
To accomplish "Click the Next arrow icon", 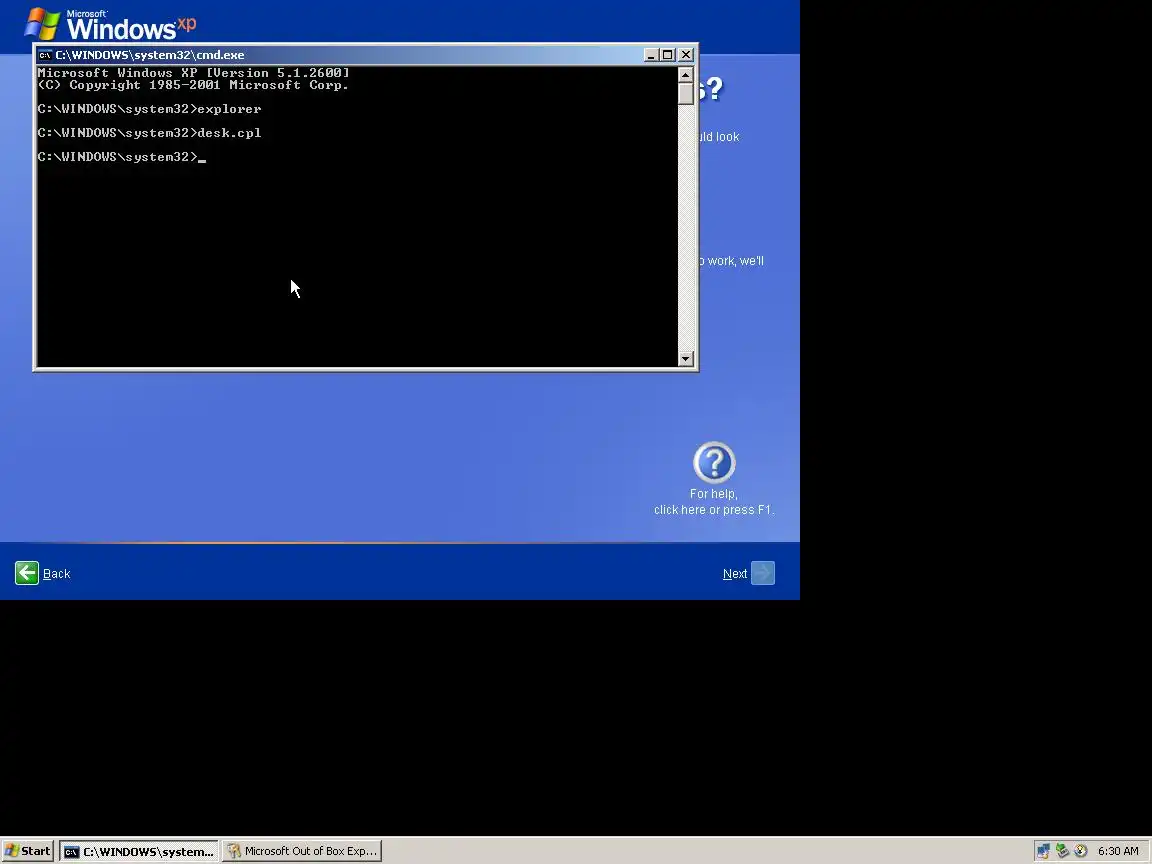I will coord(763,573).
